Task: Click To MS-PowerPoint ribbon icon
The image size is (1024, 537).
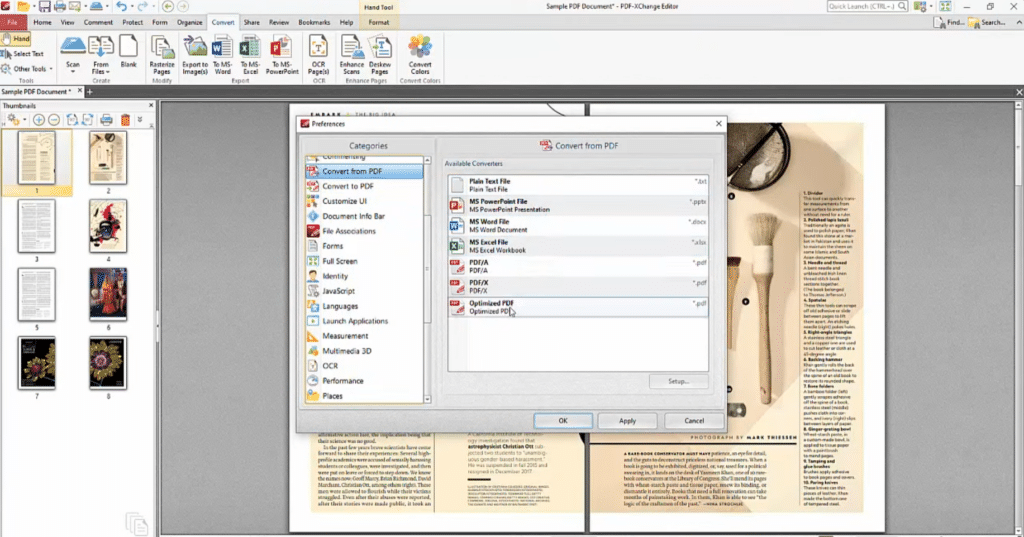Action: 281,55
